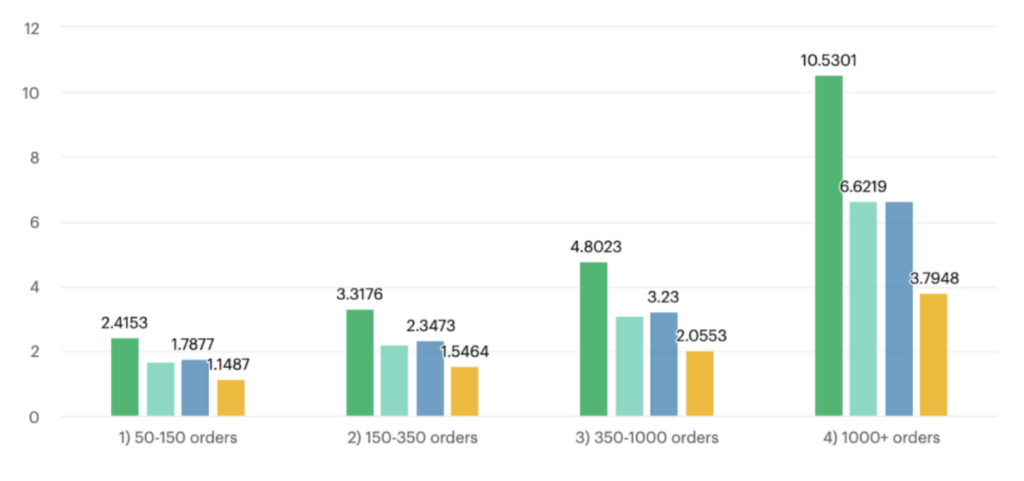Viewport: 1024px width, 481px height.
Task: Click the 10.5301 data label
Action: (828, 61)
